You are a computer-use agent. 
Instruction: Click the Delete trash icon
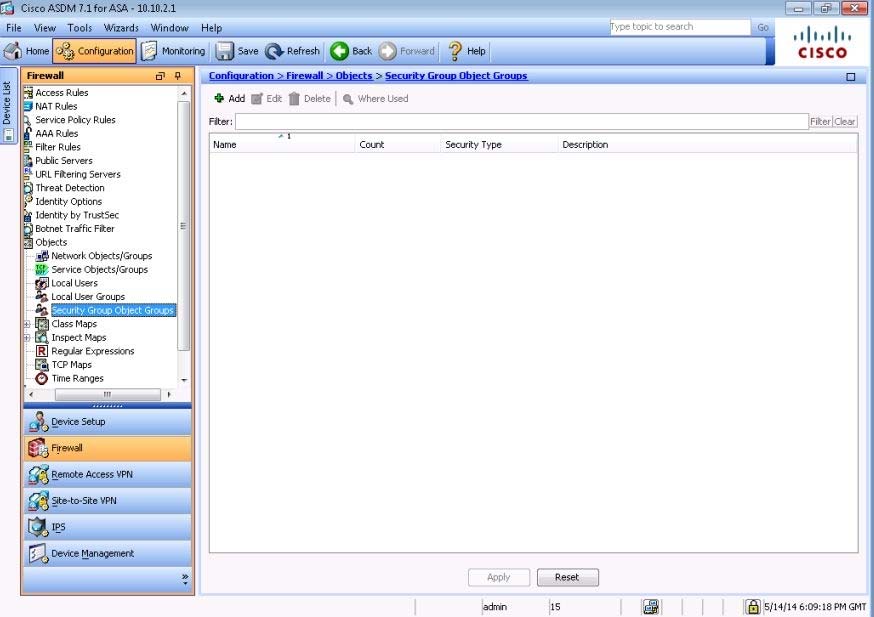click(294, 99)
